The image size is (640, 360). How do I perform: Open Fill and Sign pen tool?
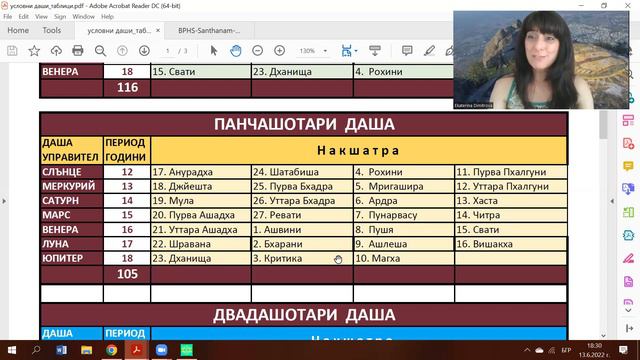628,258
